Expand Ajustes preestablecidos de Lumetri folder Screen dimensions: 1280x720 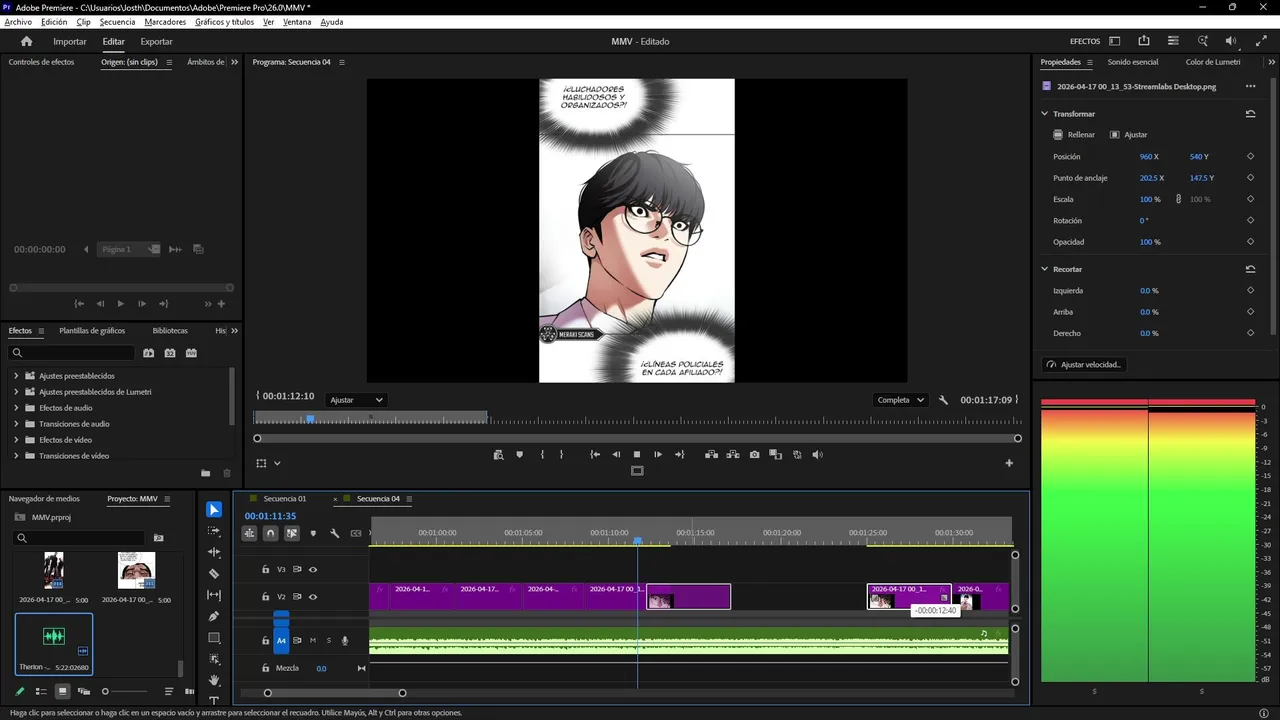[16, 392]
